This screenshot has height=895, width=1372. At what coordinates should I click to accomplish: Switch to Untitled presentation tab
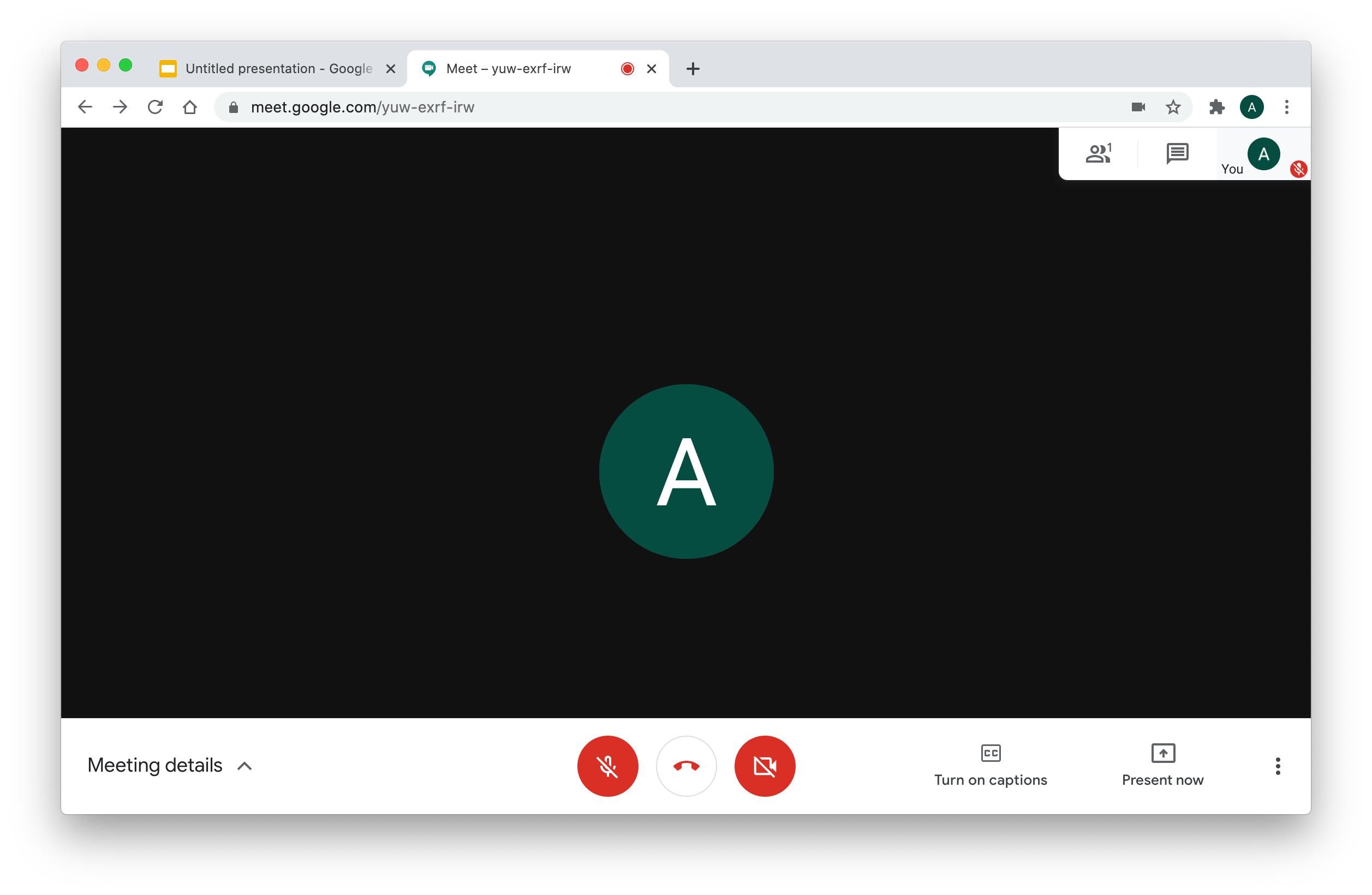pos(271,69)
